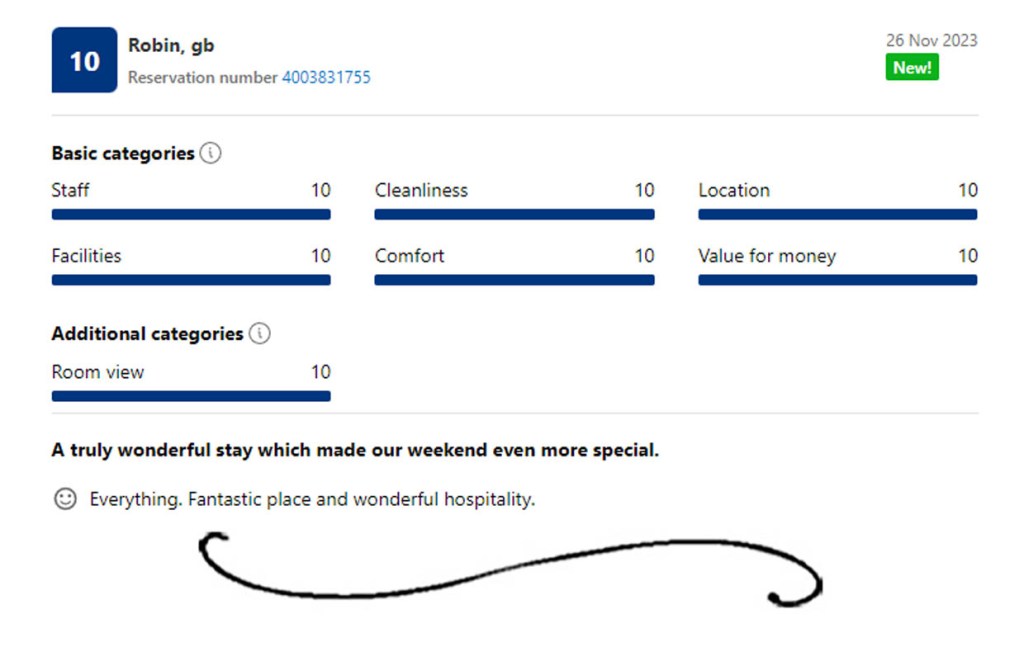Click the Room view rating bar
The height and width of the screenshot is (652, 1024).
coord(191,396)
